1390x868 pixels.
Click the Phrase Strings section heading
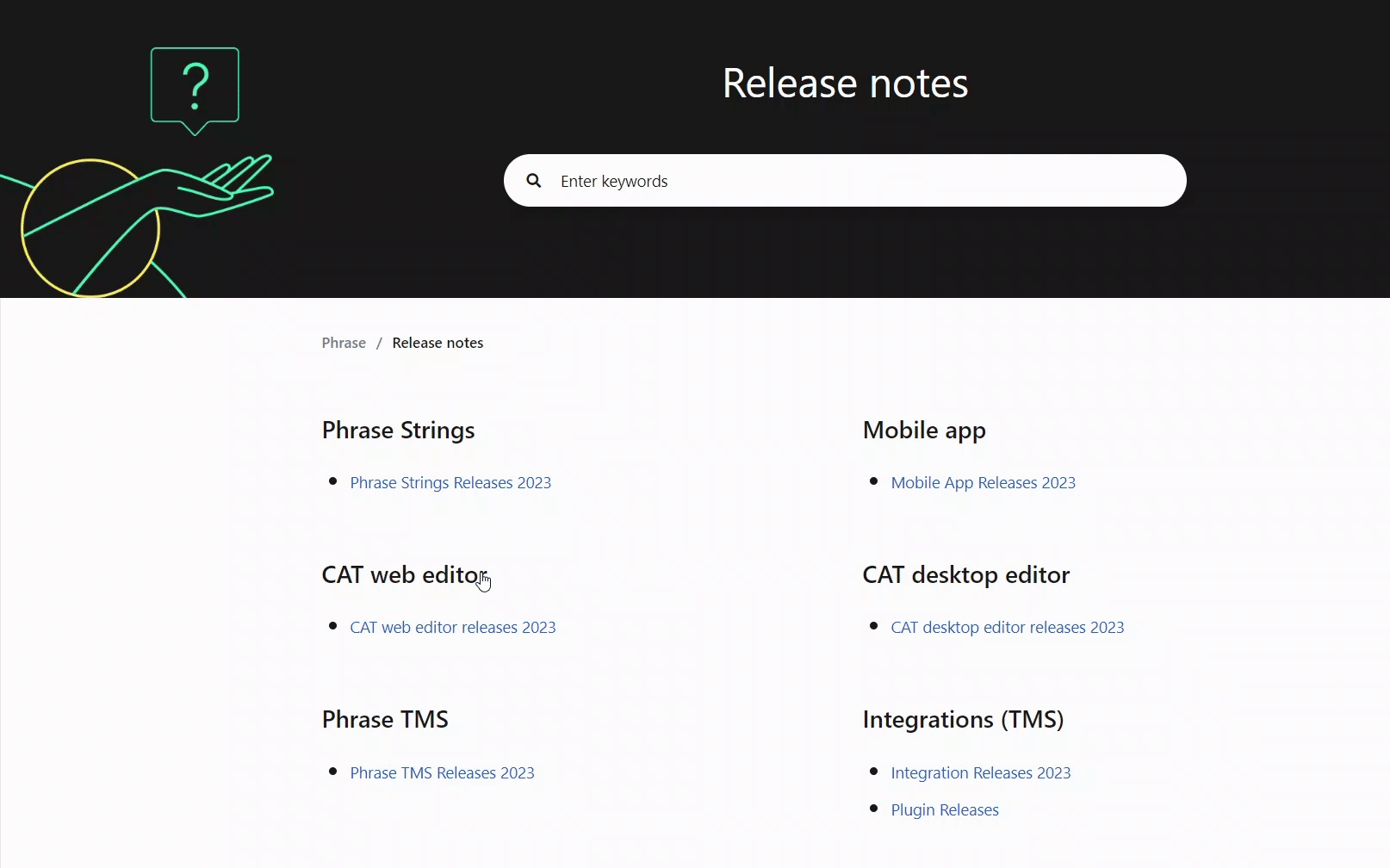tap(398, 431)
